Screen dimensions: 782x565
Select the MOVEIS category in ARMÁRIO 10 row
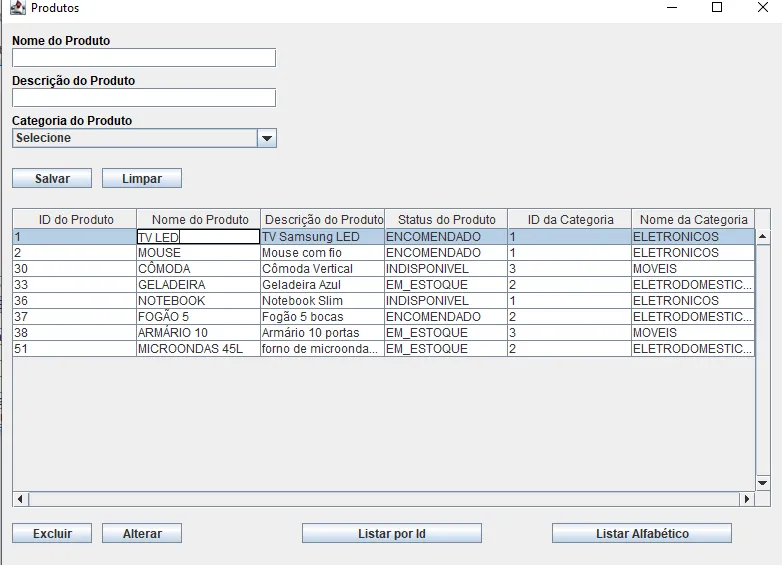tap(693, 333)
